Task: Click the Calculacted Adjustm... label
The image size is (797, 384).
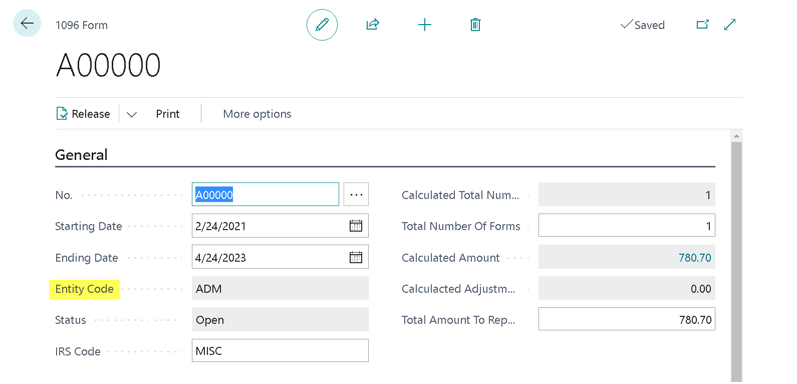Action: pyautogui.click(x=458, y=289)
